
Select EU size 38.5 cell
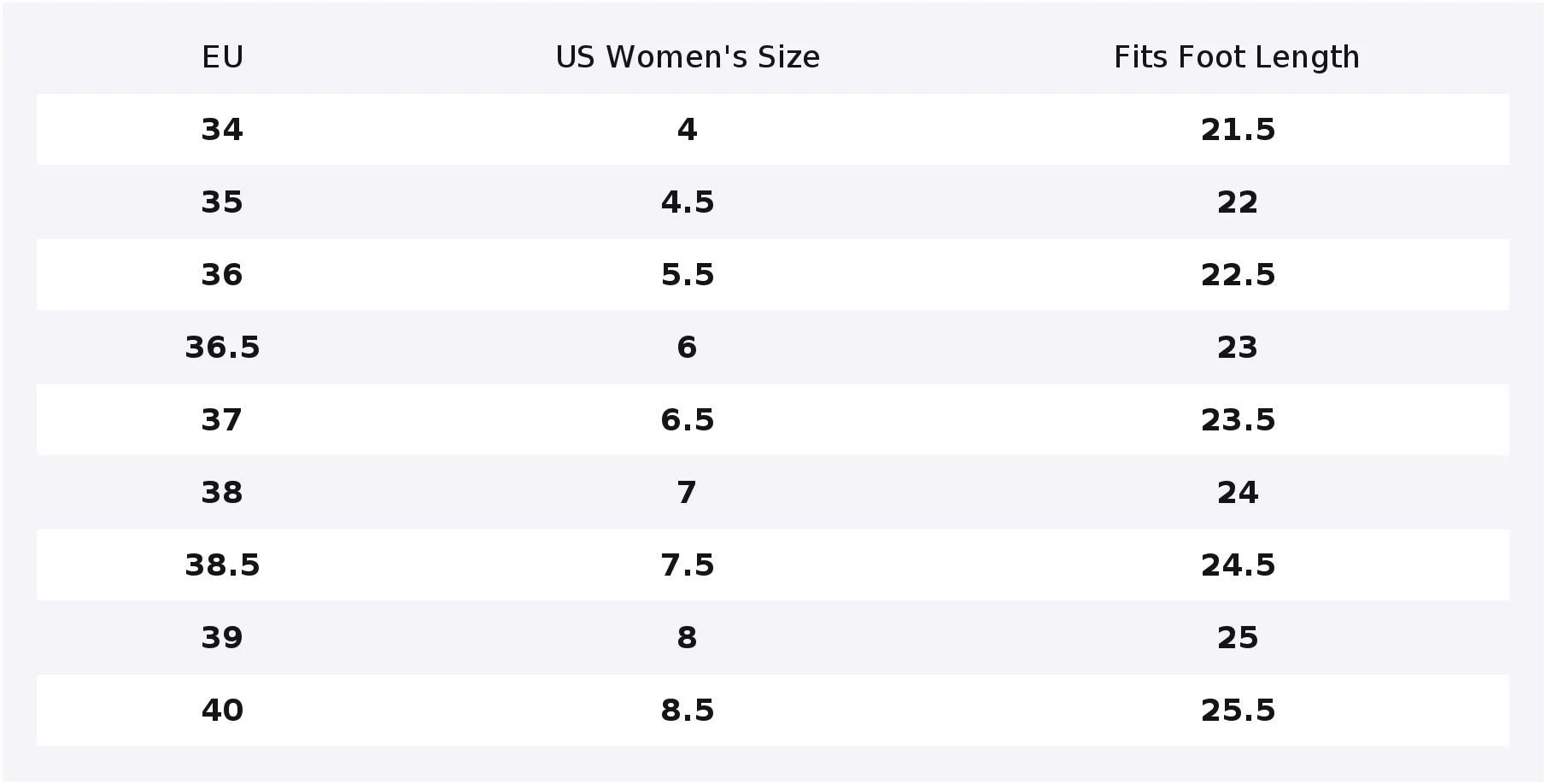[x=222, y=565]
